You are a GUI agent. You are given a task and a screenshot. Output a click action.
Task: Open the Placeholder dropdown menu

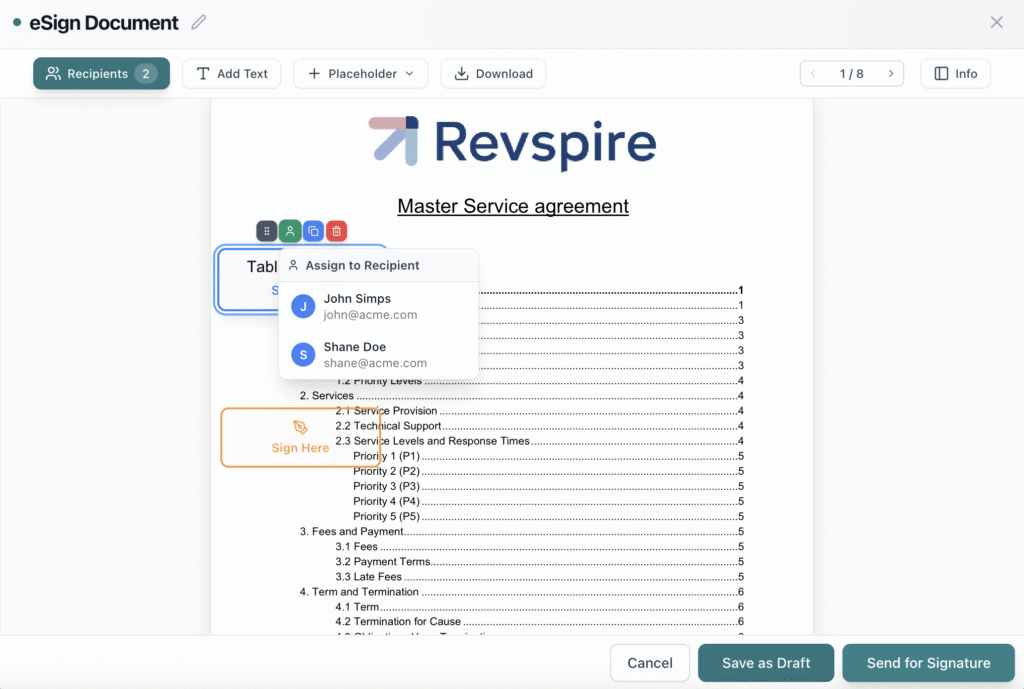(360, 74)
